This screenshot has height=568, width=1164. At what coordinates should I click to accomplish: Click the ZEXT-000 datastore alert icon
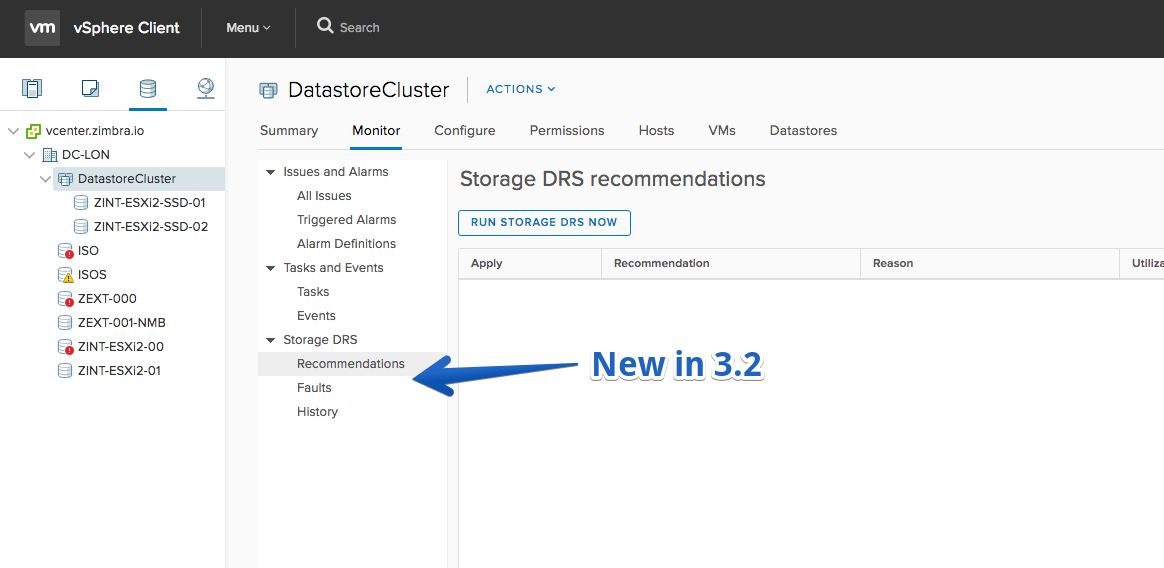pos(65,298)
